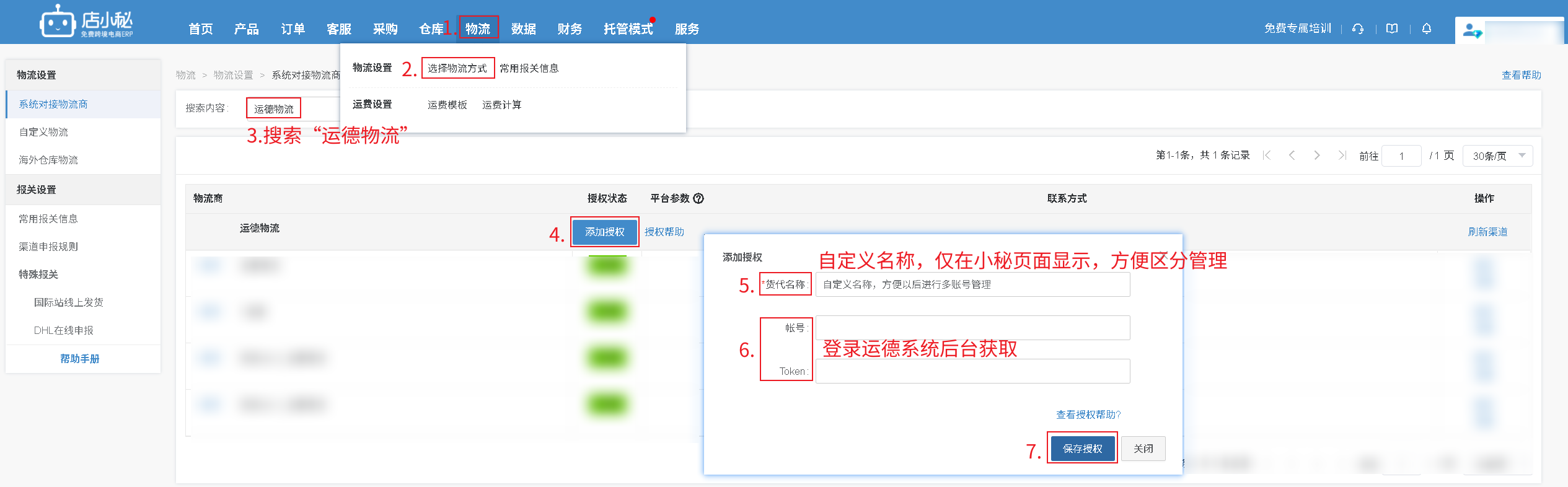Select 自定义物流 in the sidebar
Viewport: 1568px width, 487px height.
point(43,132)
